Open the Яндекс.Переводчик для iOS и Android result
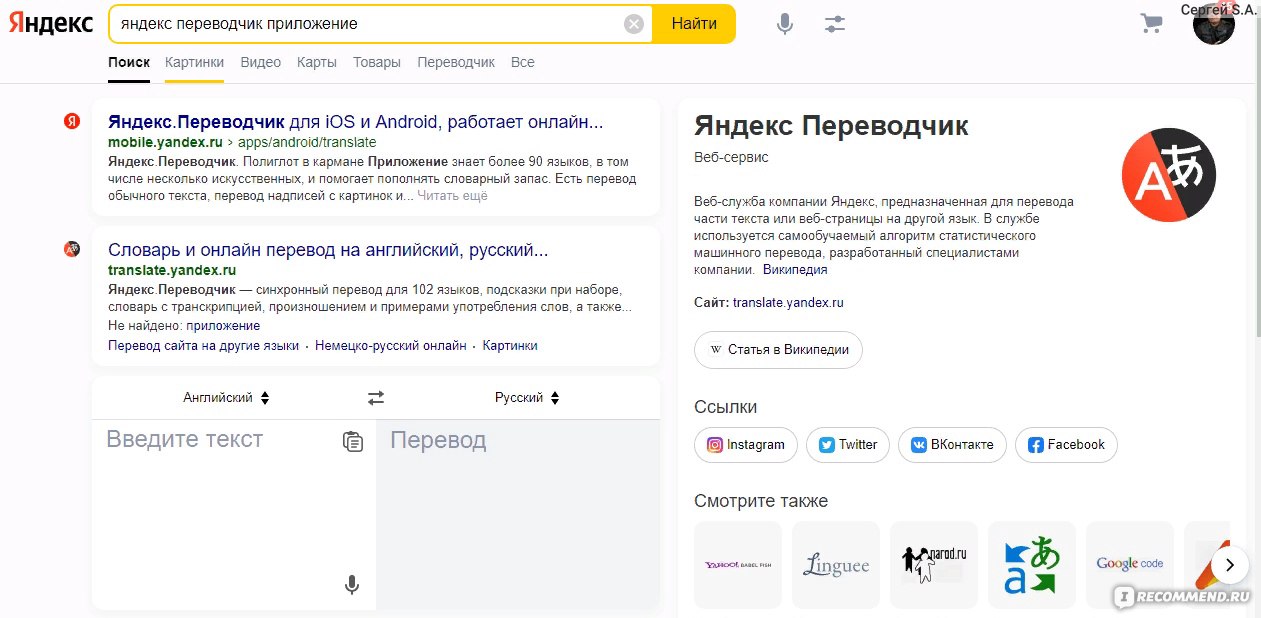1261x618 pixels. (355, 122)
